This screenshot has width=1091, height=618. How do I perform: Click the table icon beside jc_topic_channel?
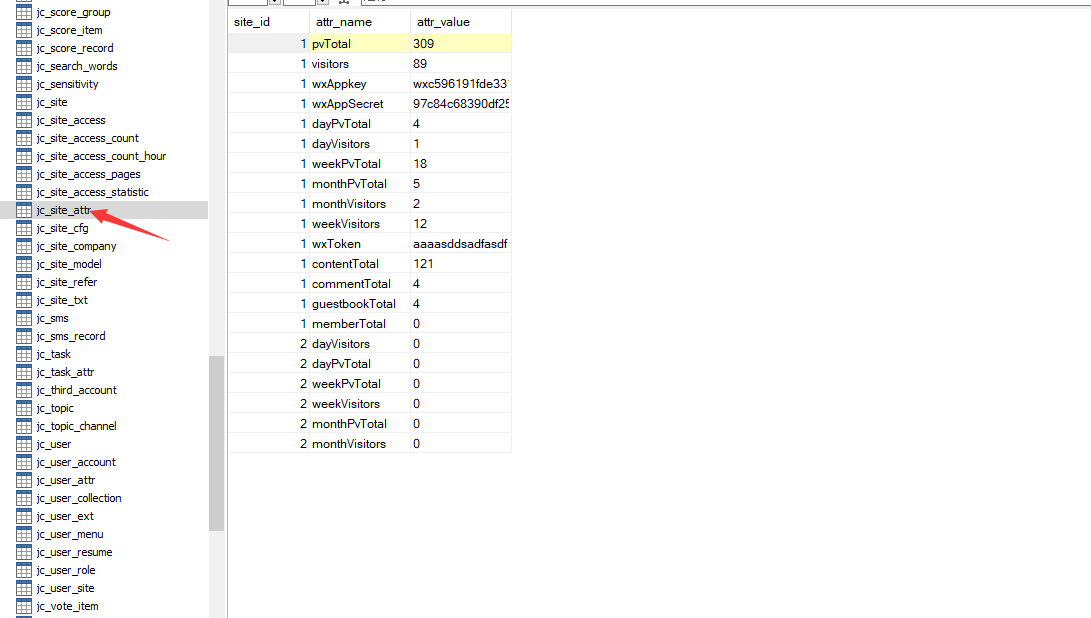tap(24, 427)
